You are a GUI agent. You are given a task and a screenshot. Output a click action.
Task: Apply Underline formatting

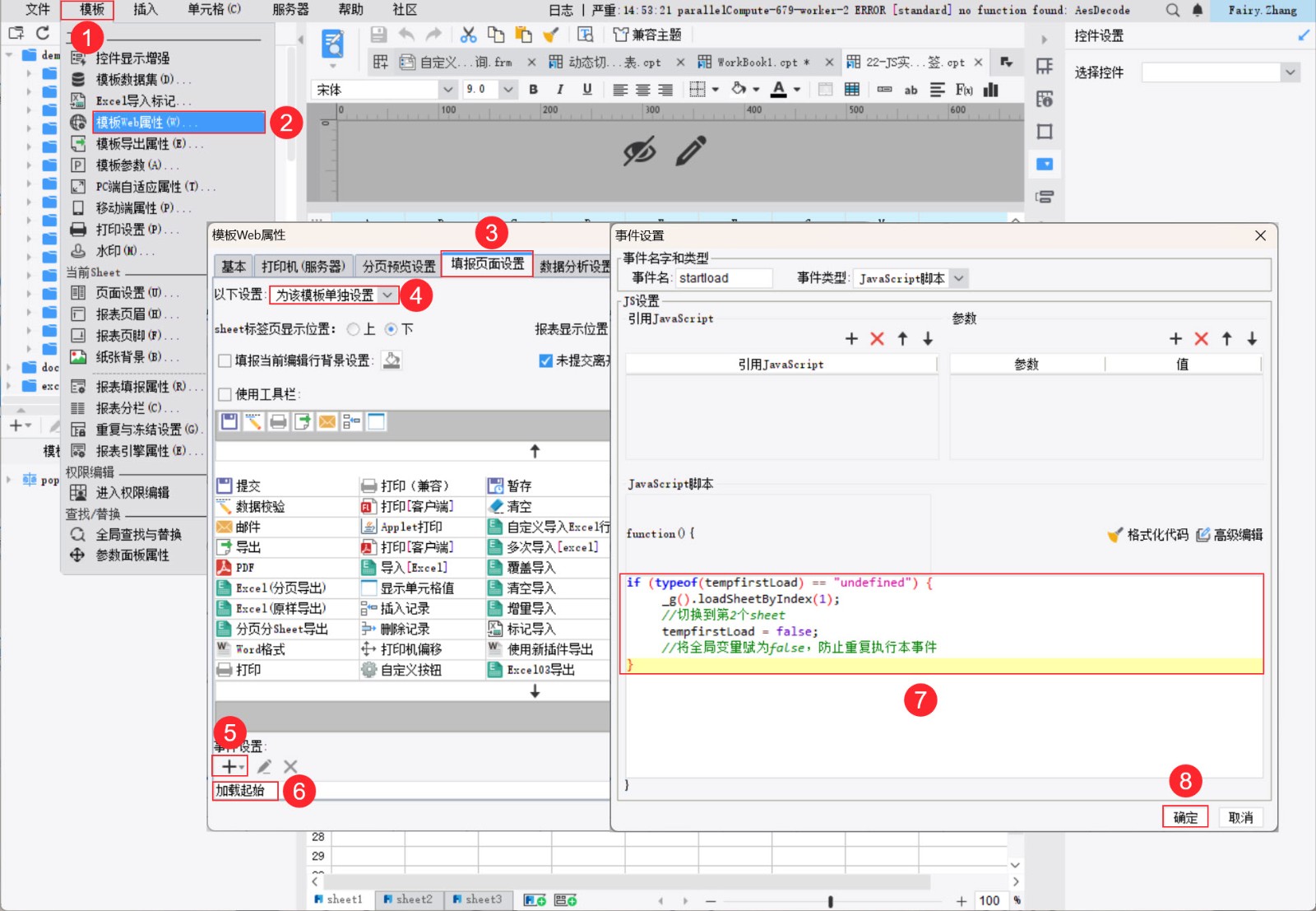[587, 90]
